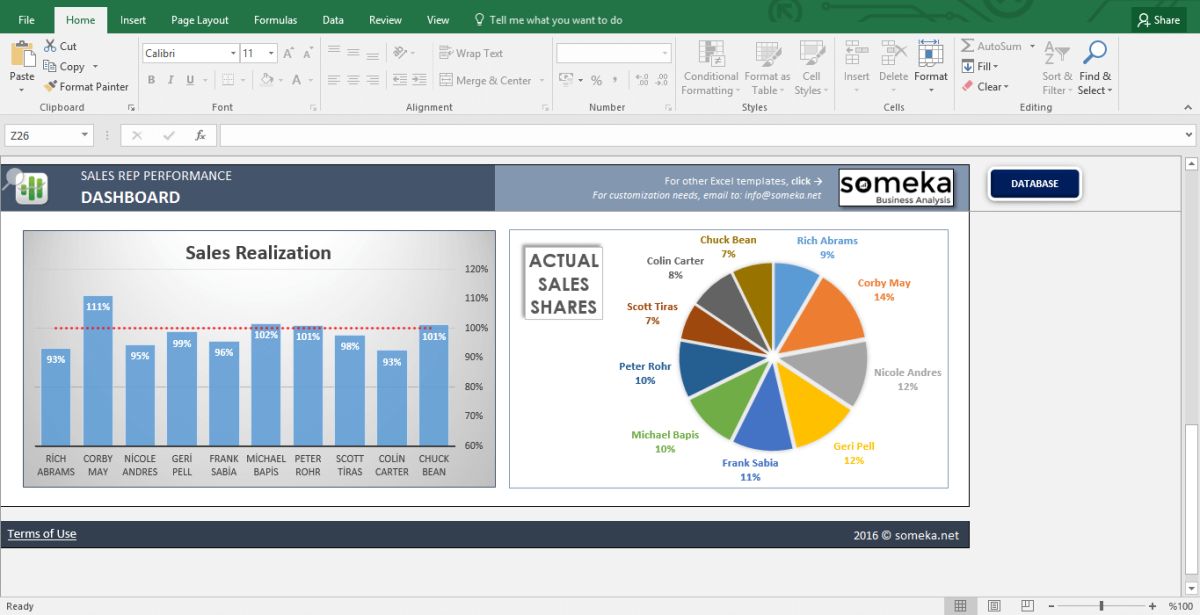Switch to the Formulas ribbon tab
Image resolution: width=1200 pixels, height=615 pixels.
click(275, 19)
